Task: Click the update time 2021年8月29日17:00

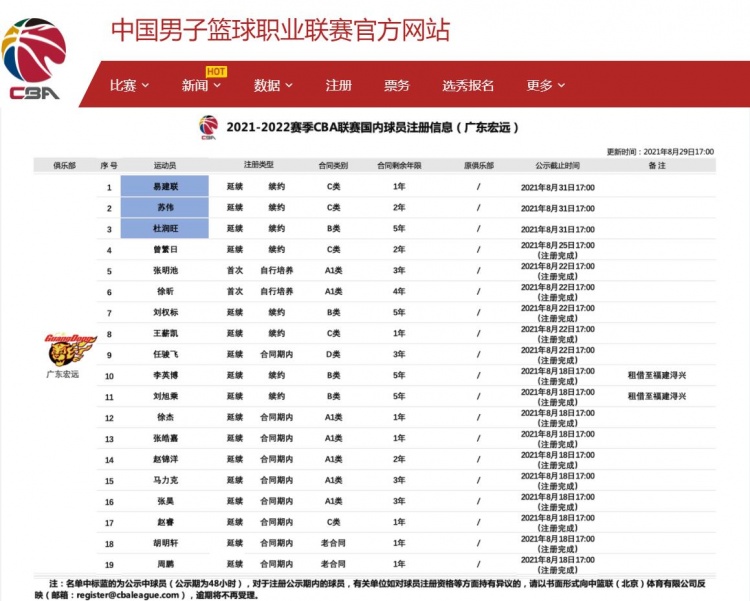Action: (678, 152)
